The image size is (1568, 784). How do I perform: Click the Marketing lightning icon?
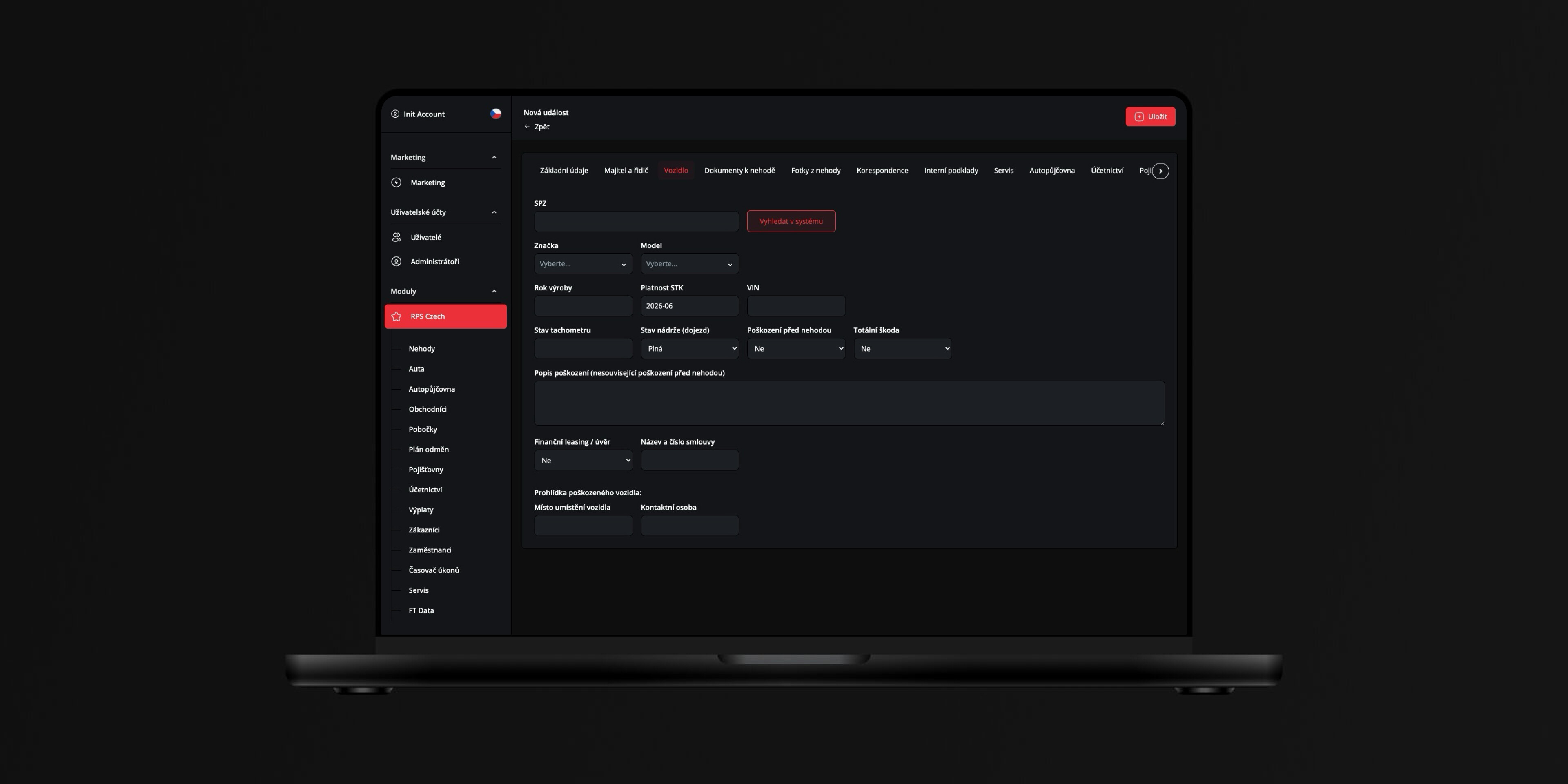(396, 183)
